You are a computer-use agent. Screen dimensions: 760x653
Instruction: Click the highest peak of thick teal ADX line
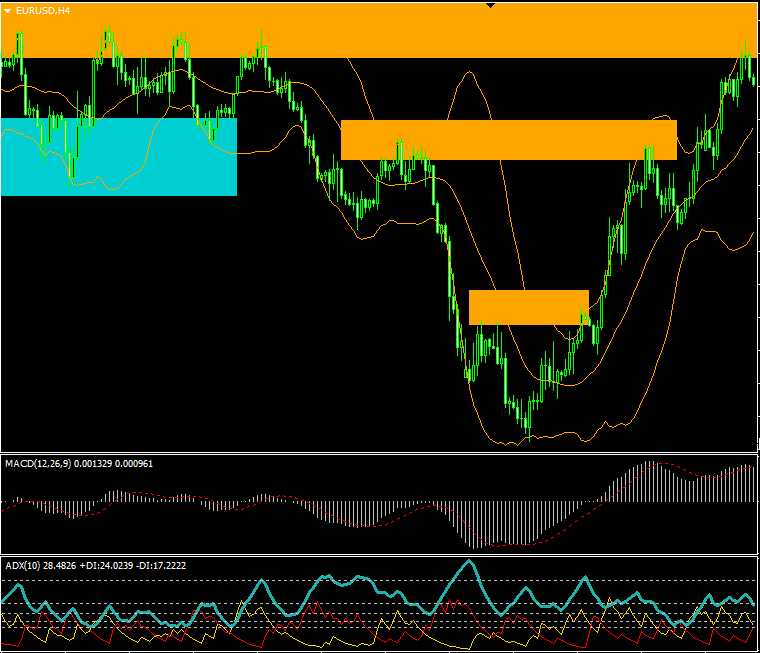[468, 563]
